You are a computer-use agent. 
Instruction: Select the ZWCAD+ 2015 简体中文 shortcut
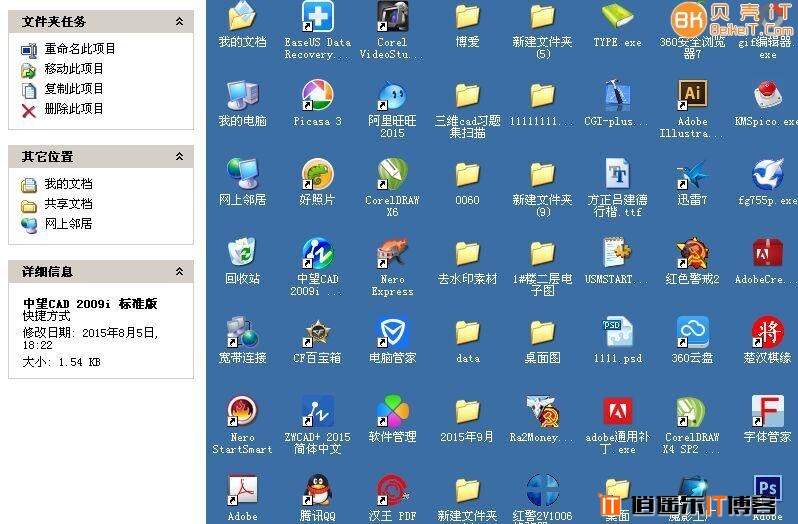tap(318, 410)
